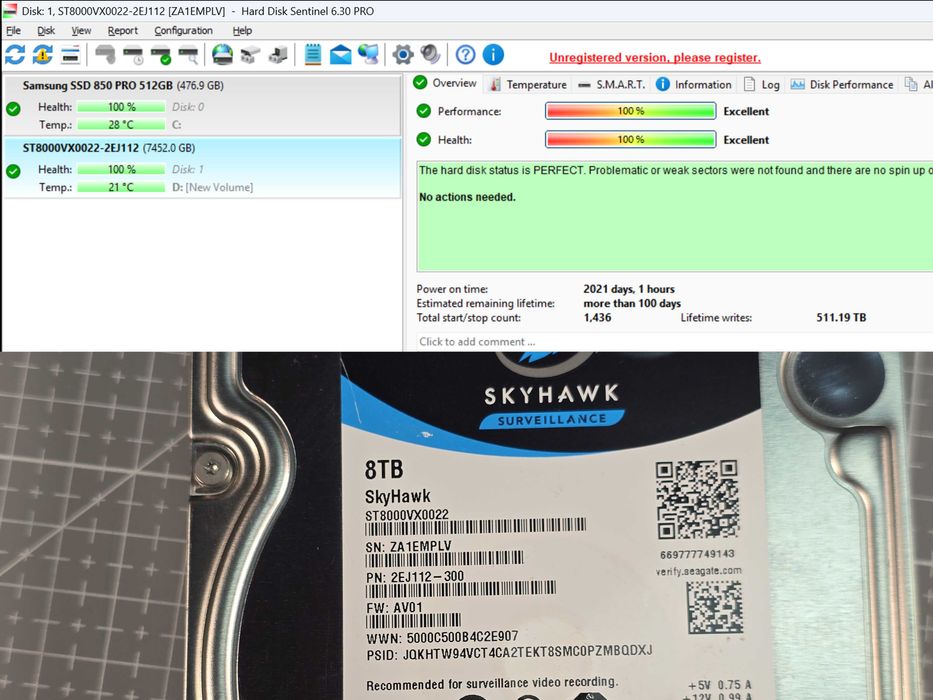This screenshot has width=933, height=700.
Task: Click the blue info circle icon
Action: click(493, 55)
